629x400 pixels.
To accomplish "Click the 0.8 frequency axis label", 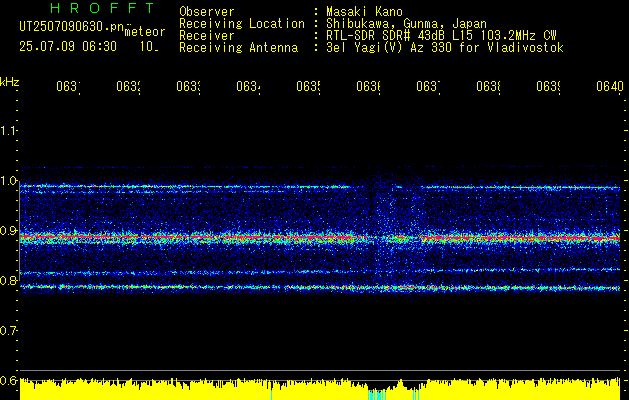I will [8, 280].
